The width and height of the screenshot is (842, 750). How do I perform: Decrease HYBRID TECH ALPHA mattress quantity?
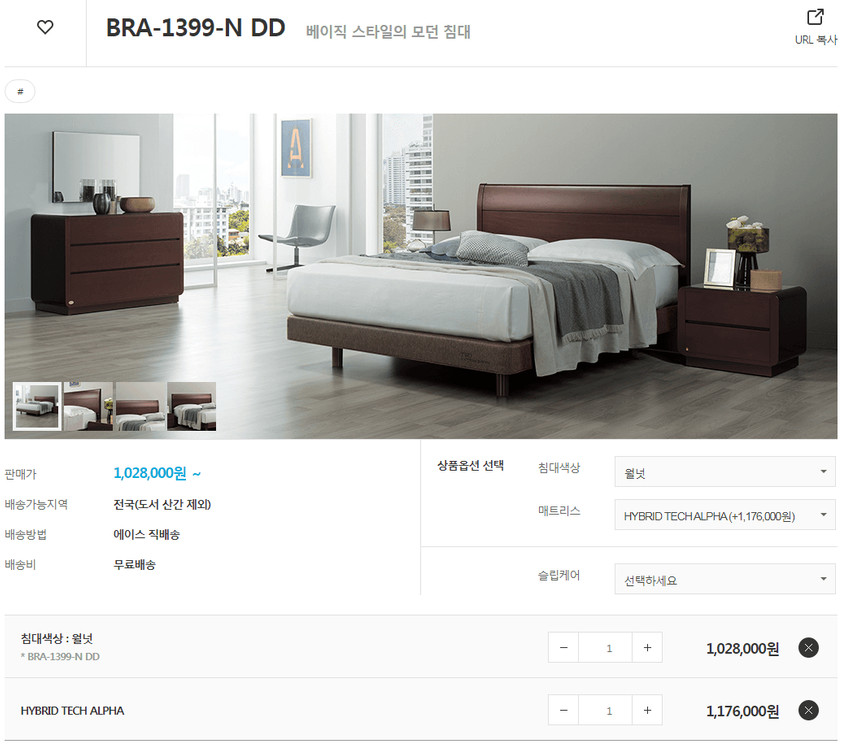[563, 710]
